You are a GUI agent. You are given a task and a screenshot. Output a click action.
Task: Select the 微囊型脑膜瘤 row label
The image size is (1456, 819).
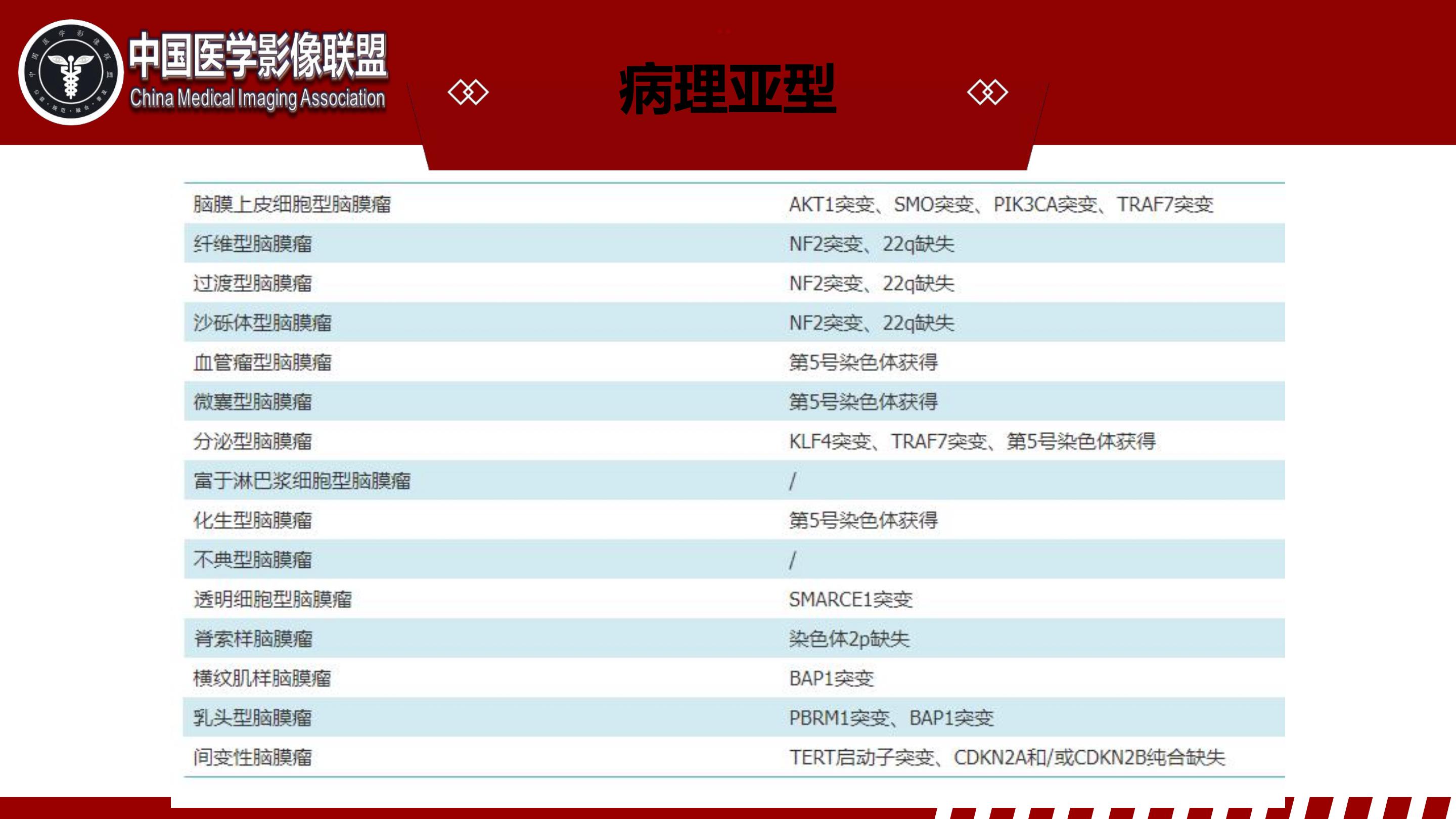pos(253,402)
